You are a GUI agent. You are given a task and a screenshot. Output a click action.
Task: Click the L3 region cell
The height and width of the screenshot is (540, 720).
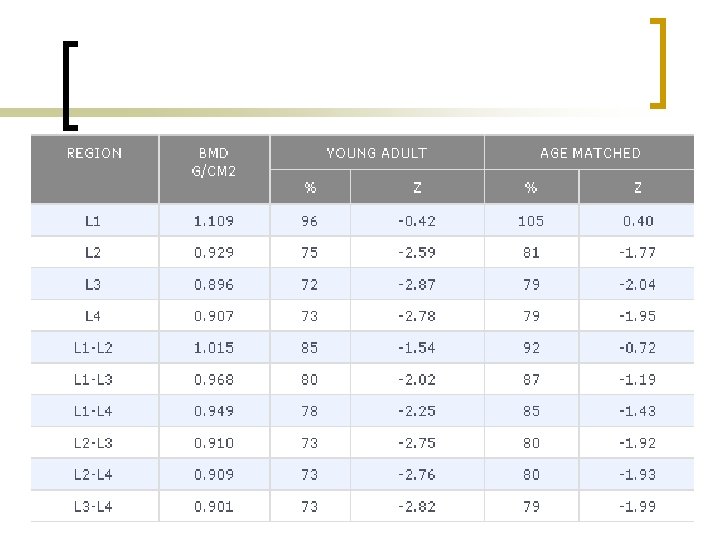[x=93, y=284]
